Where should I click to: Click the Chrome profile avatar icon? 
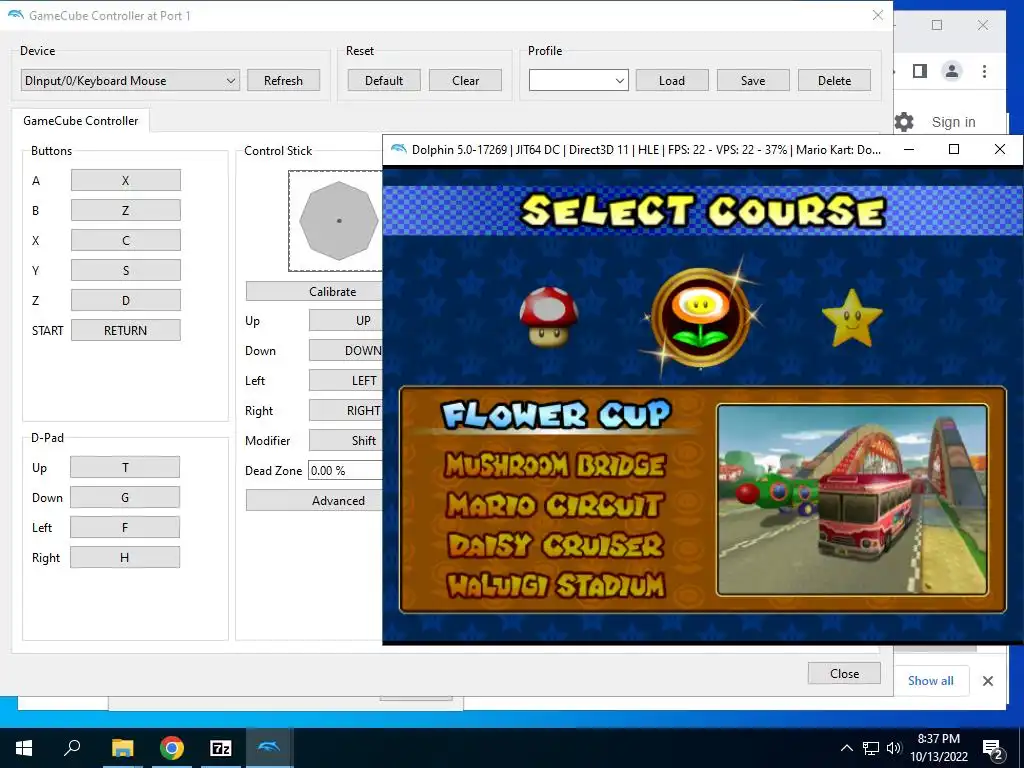tap(952, 71)
